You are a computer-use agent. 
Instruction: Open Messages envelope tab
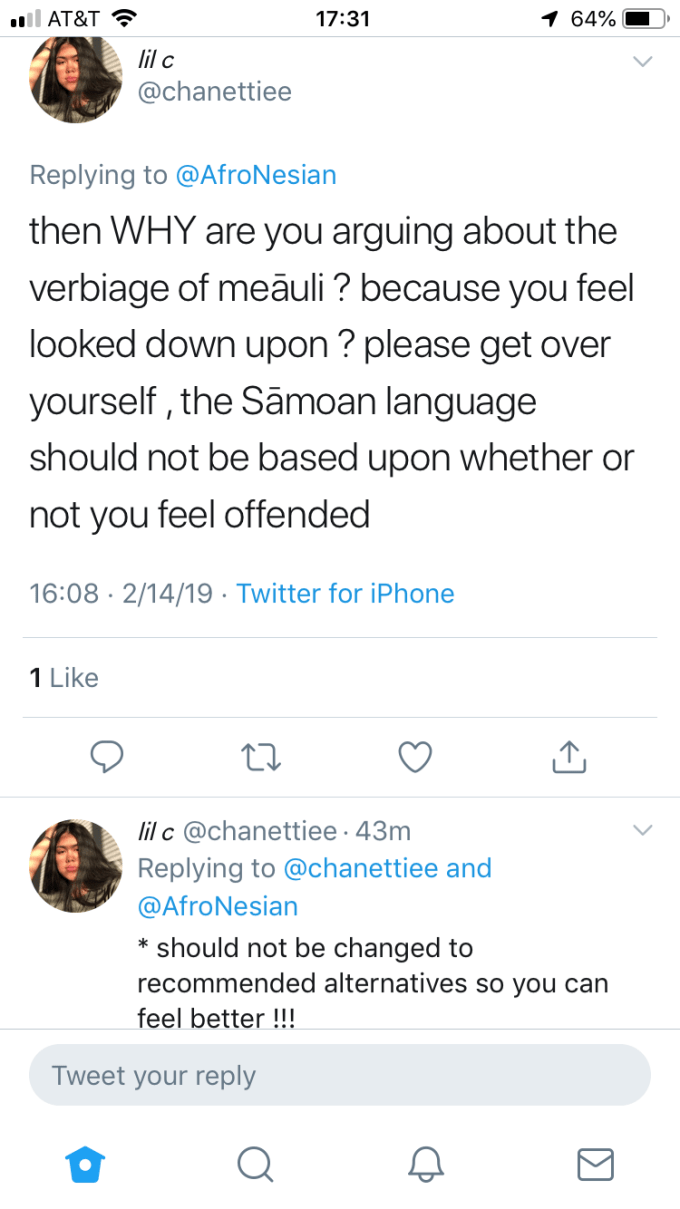596,1163
